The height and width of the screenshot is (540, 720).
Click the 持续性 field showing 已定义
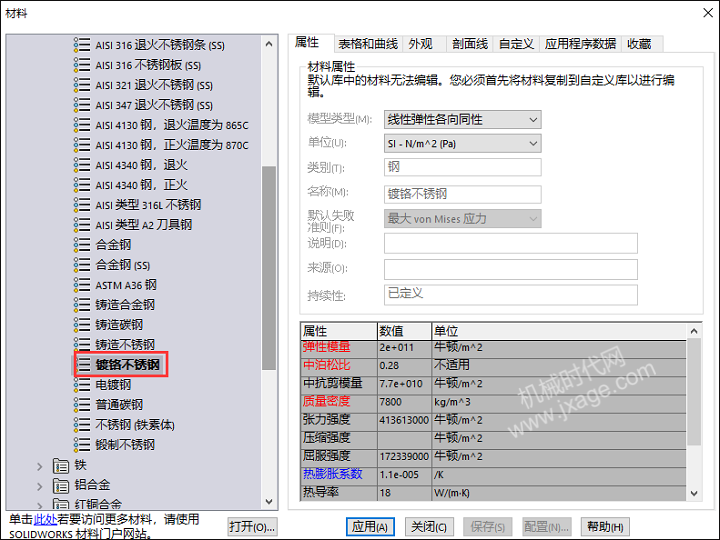click(511, 295)
